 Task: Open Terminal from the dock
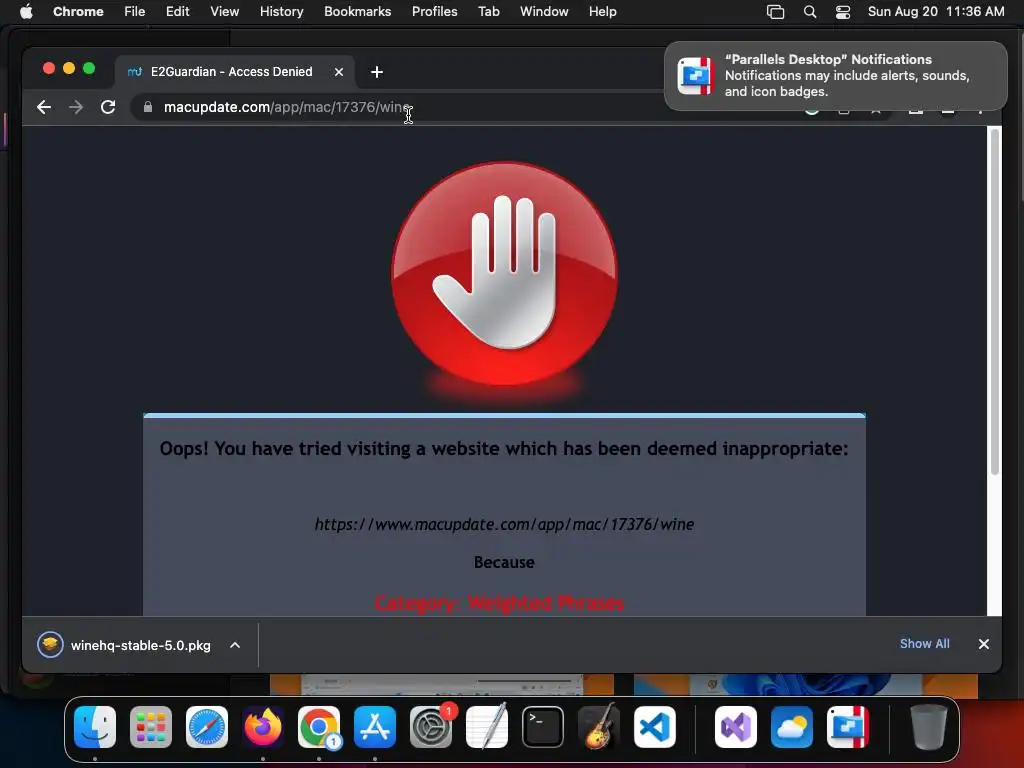coord(543,727)
